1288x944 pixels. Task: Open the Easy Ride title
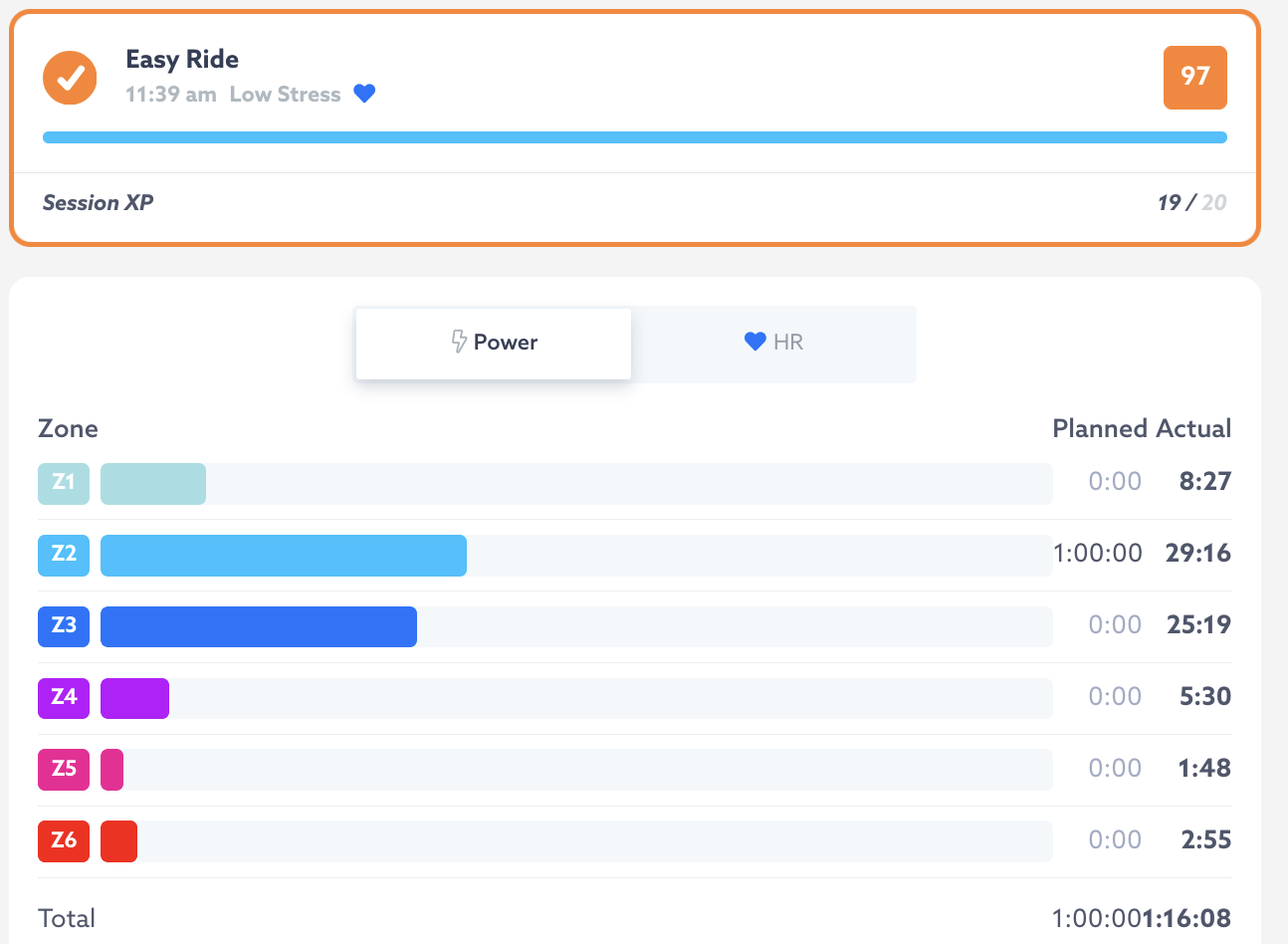pyautogui.click(x=182, y=60)
